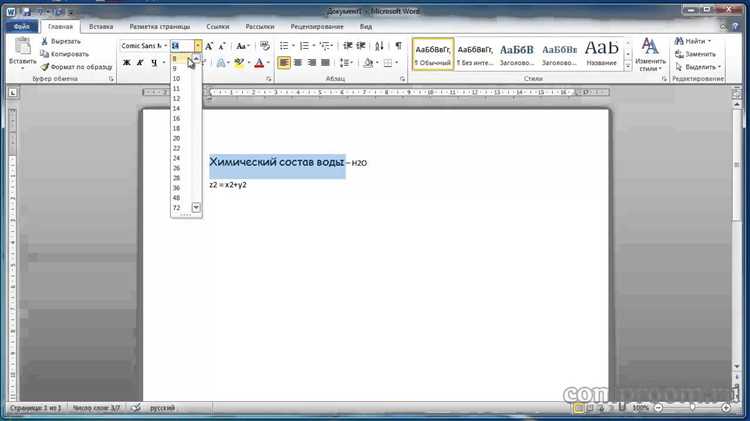Screen dimensions: 750x421
Task: Switch to the Рецензирование tab
Action: [317, 27]
